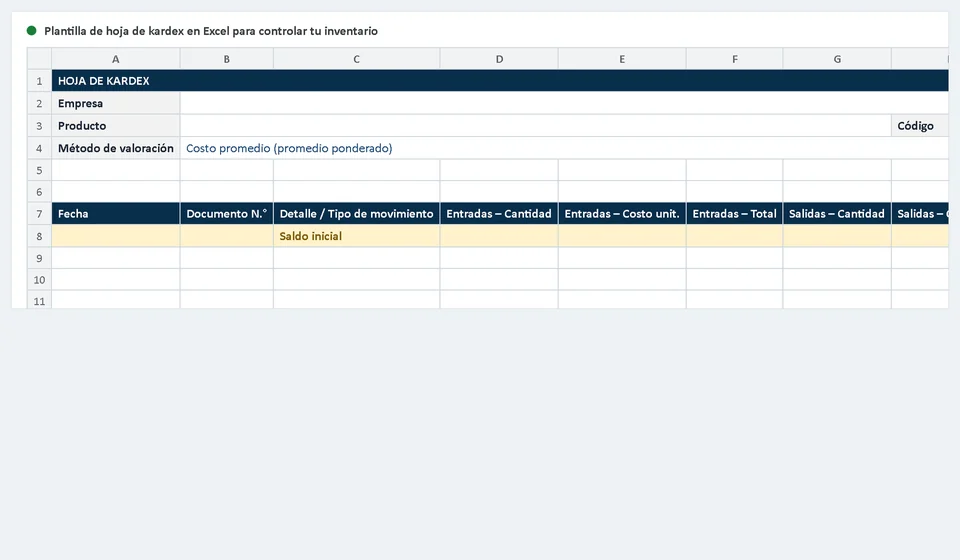
Task: Click the Fecha cell in row 10
Action: tap(116, 280)
